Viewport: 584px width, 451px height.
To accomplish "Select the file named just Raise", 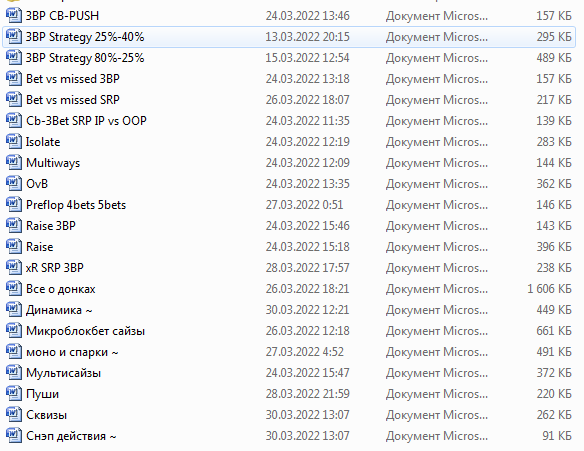I will pyautogui.click(x=39, y=247).
